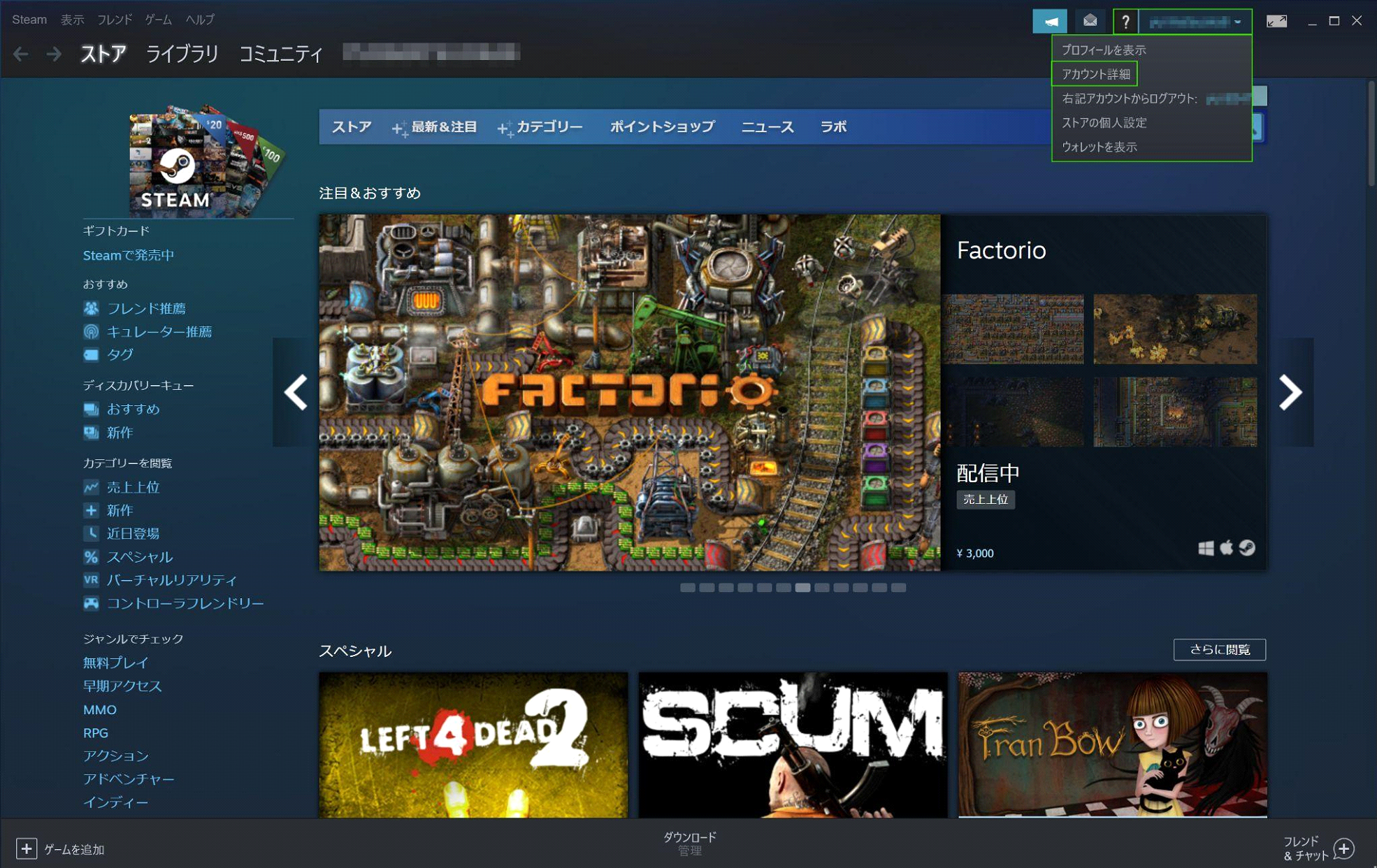Log out via 右記アカウントからログアウト

(x=1152, y=99)
